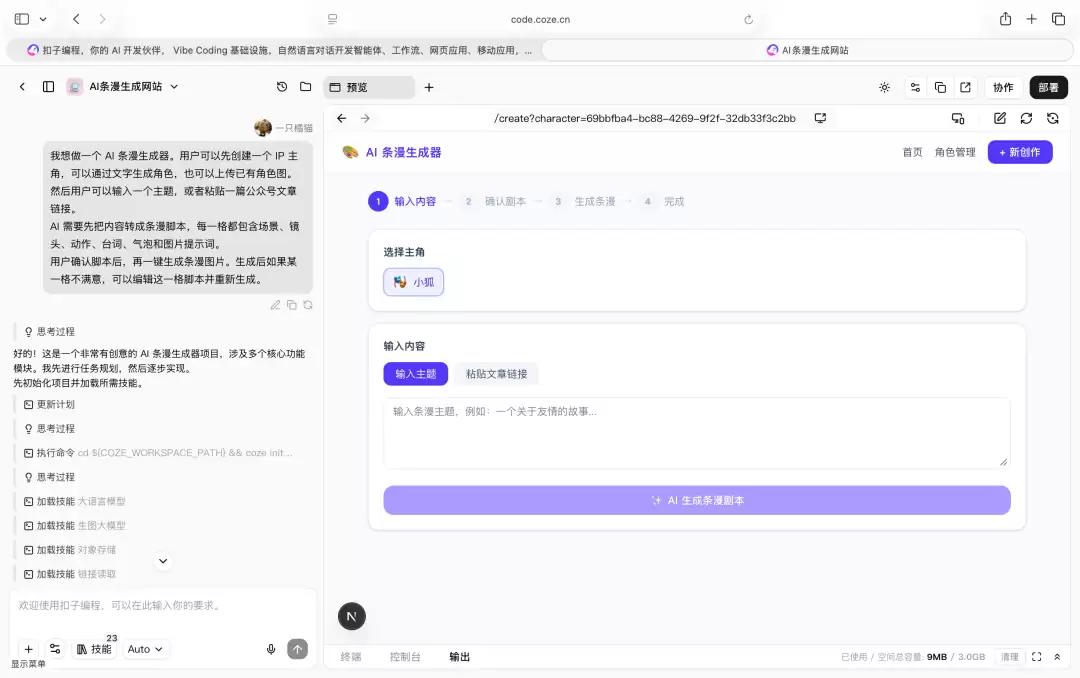
Task: Go forward in preview navigation
Action: pos(365,119)
